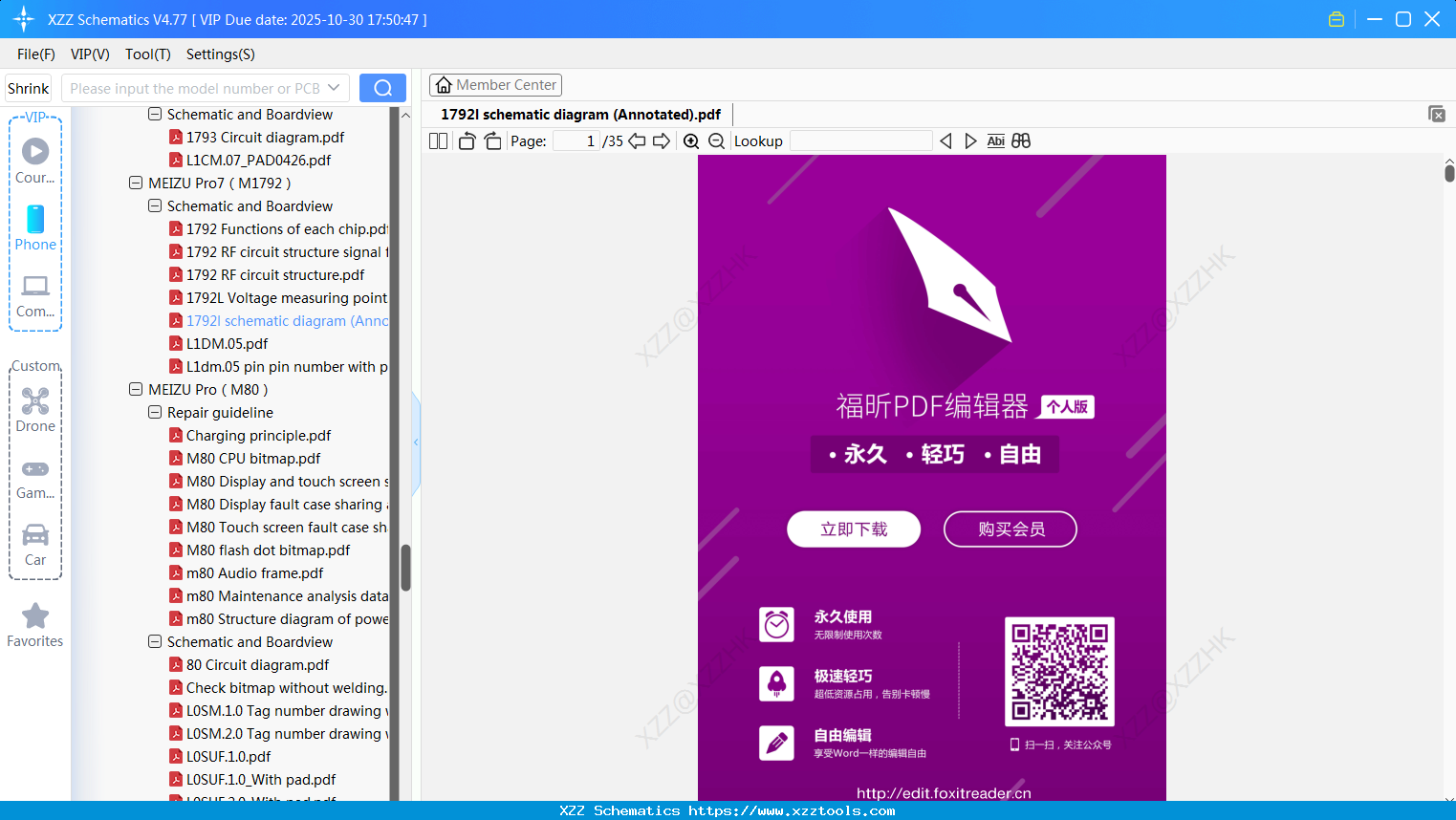
Task: Collapse the Repair guideline section
Action: click(x=154, y=412)
